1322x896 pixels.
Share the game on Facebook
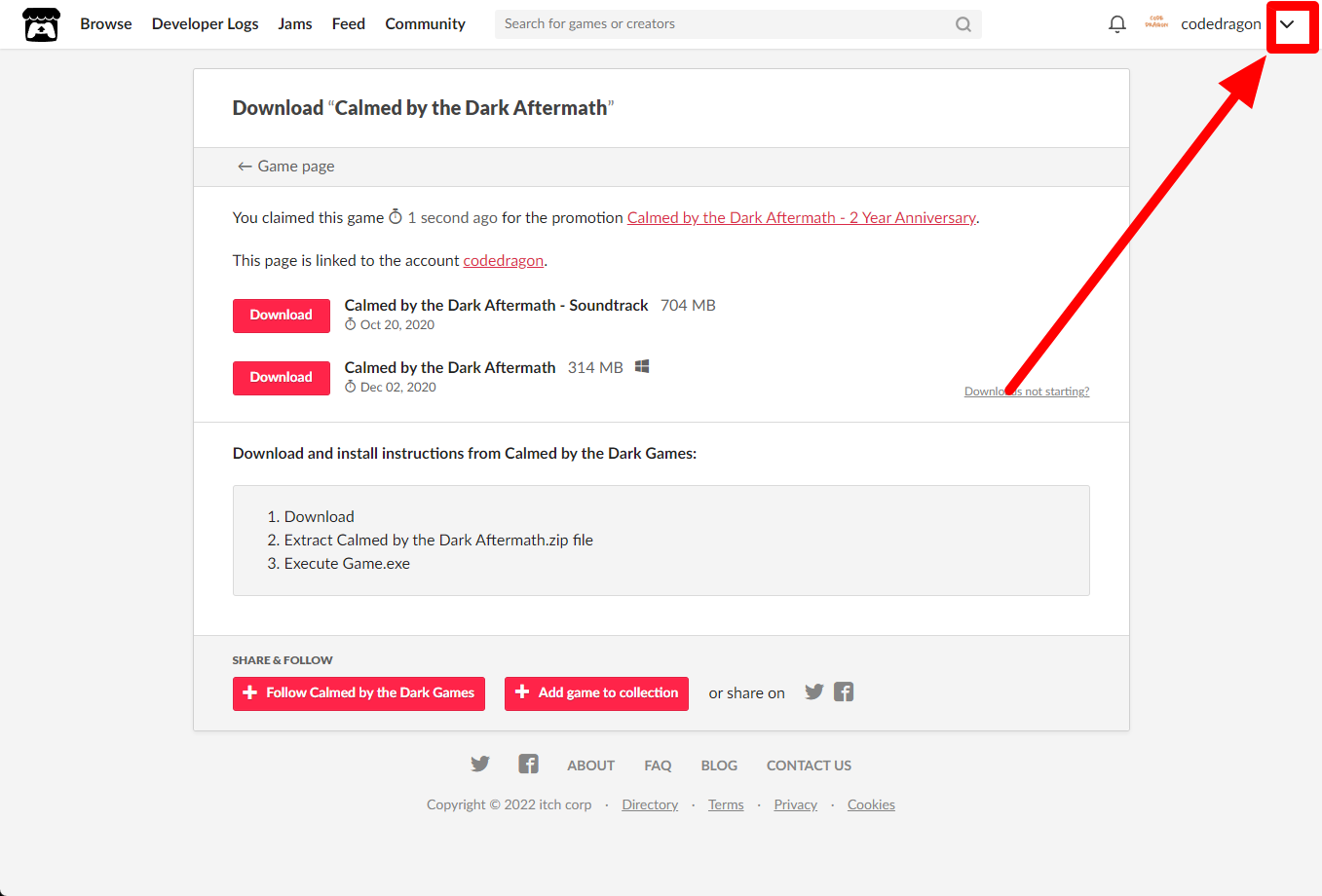(x=844, y=691)
